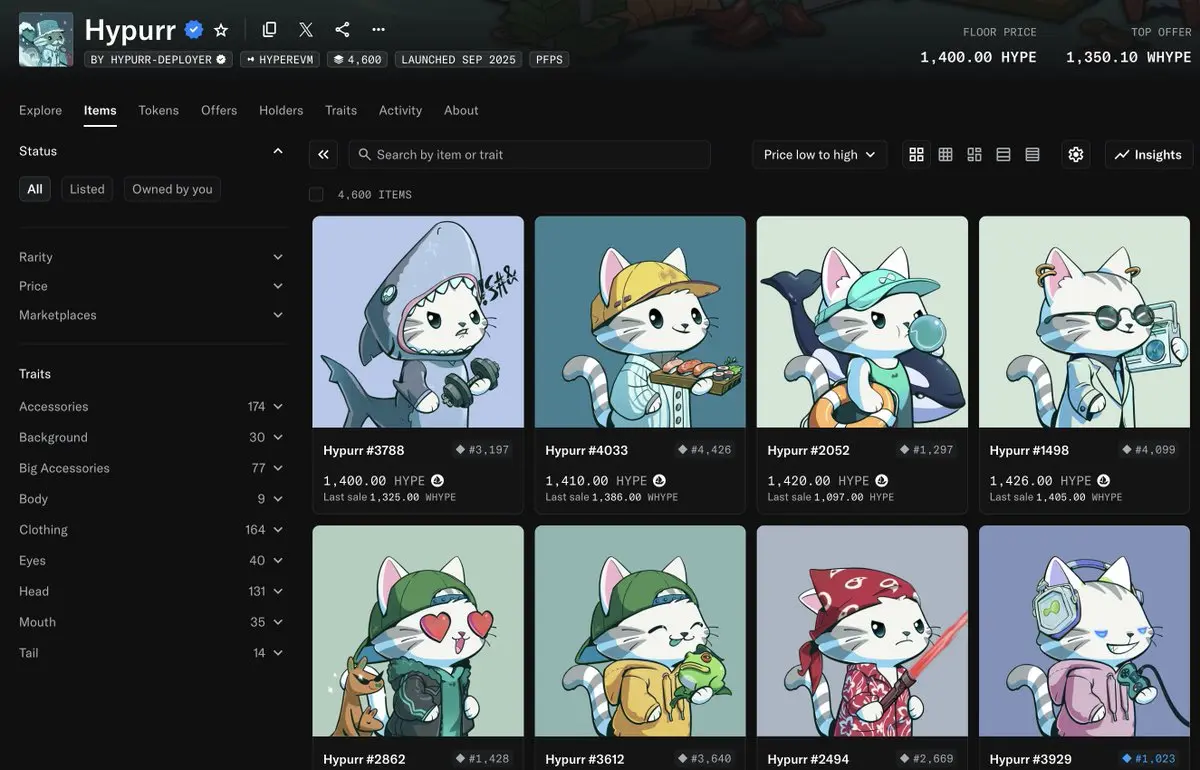Switch to the Offers tab

[219, 110]
